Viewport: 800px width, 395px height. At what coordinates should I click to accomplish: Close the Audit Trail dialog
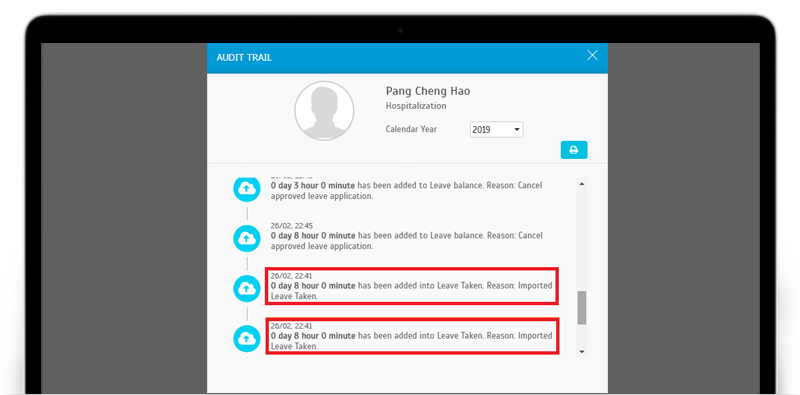[x=592, y=55]
